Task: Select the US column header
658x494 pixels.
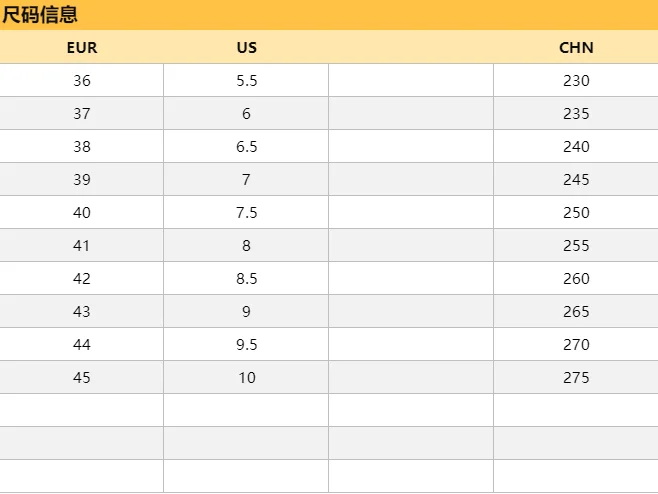Action: [246, 47]
